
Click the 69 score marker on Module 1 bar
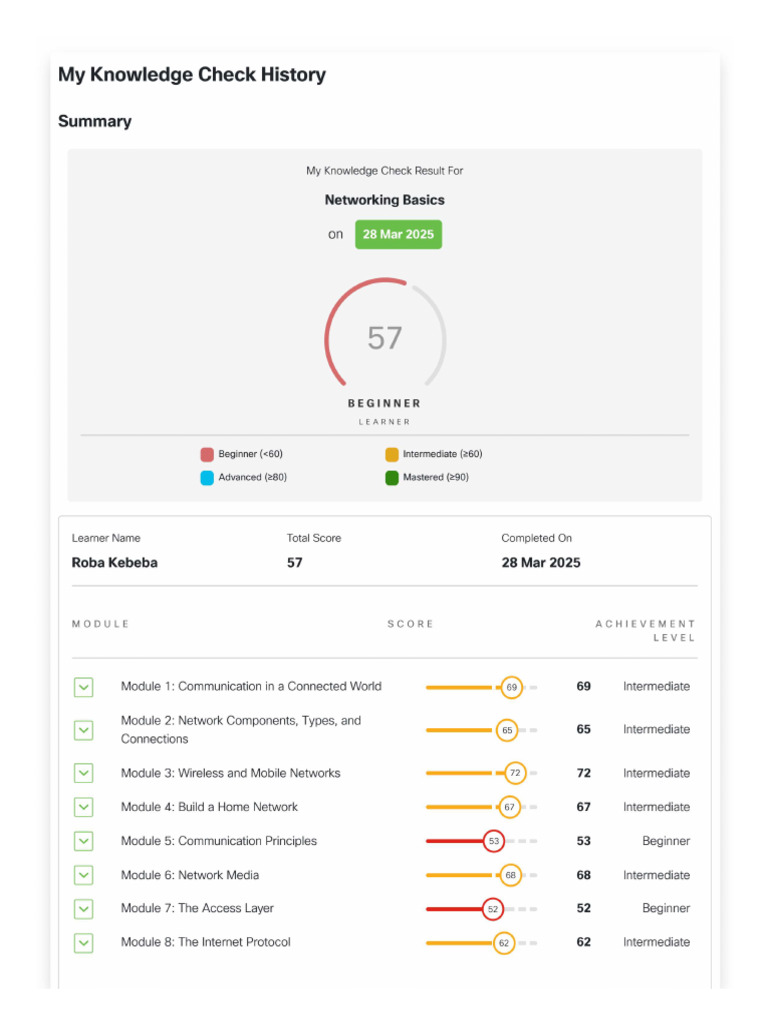pos(511,687)
